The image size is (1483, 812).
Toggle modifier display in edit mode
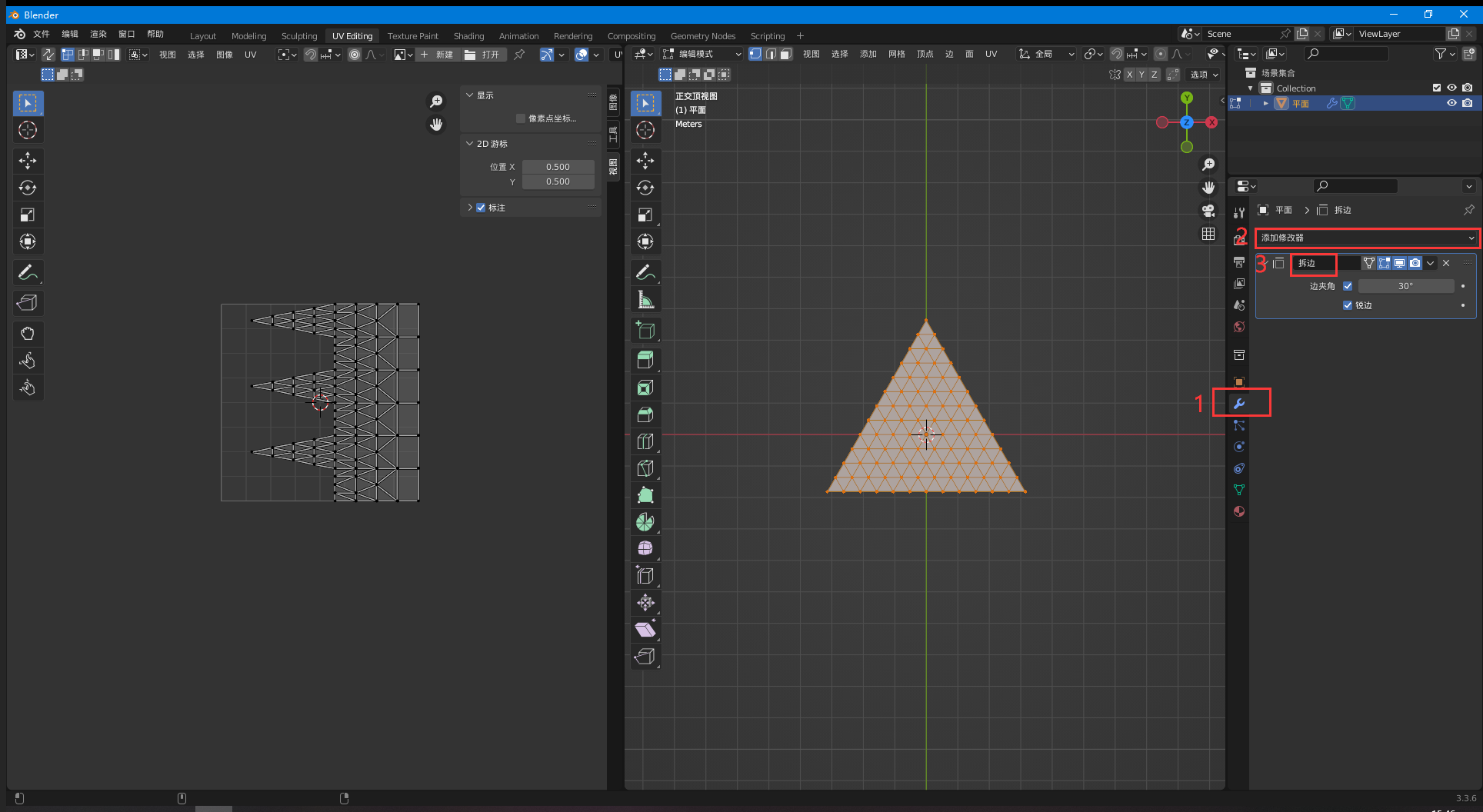1385,263
